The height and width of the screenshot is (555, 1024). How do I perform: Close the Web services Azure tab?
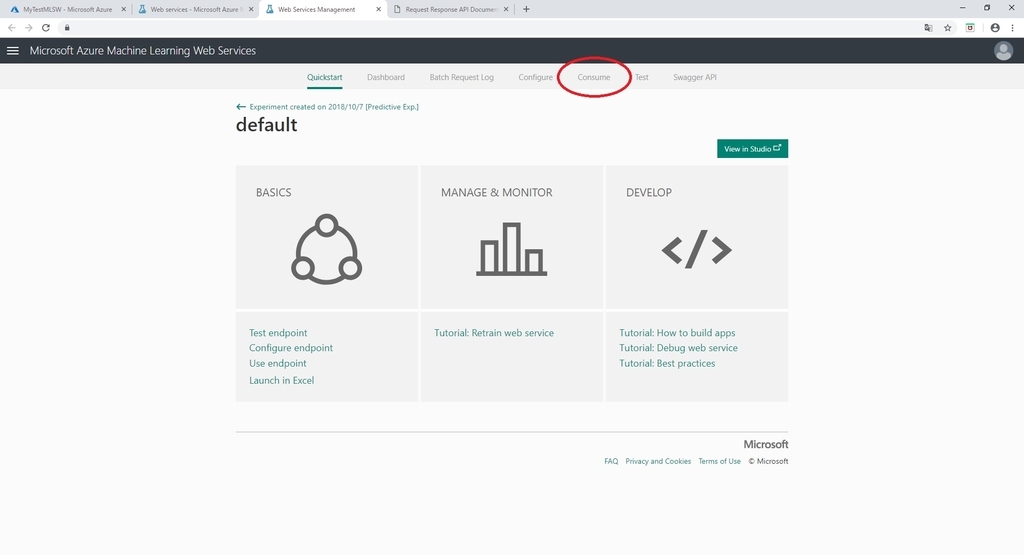coord(251,9)
